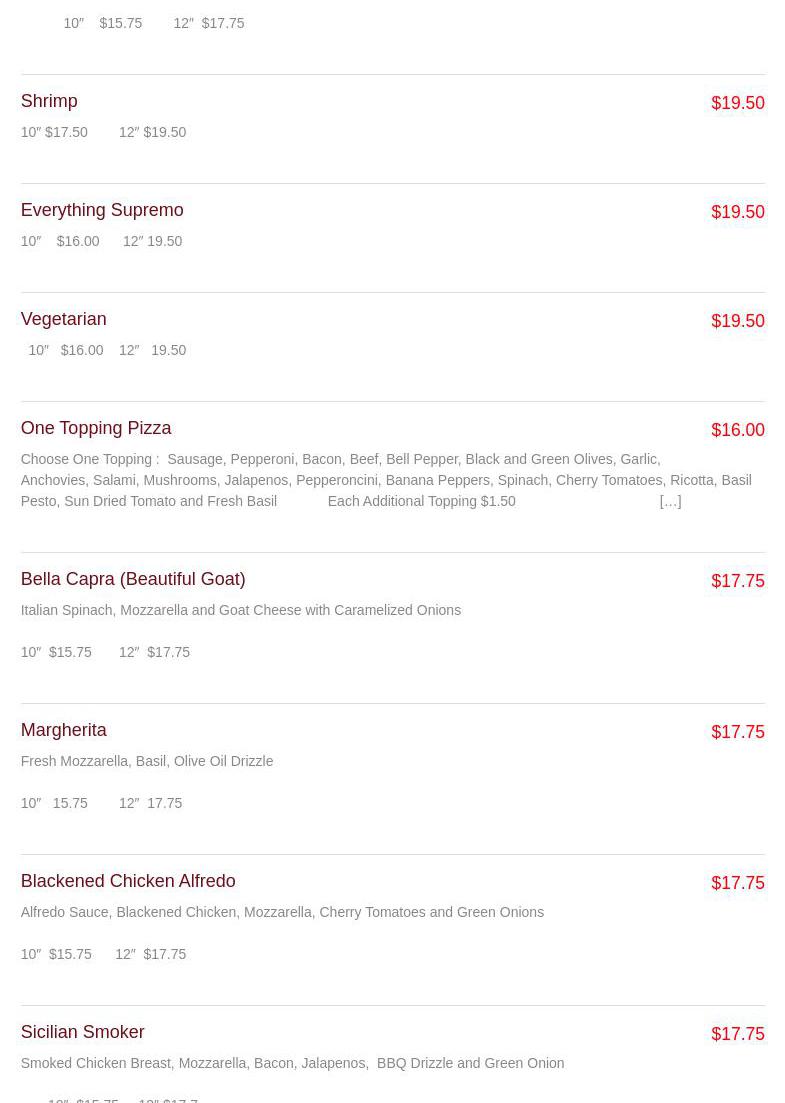Open the One Topping Pizza item
Screen dimensions: 785x1103
coord(96,428)
